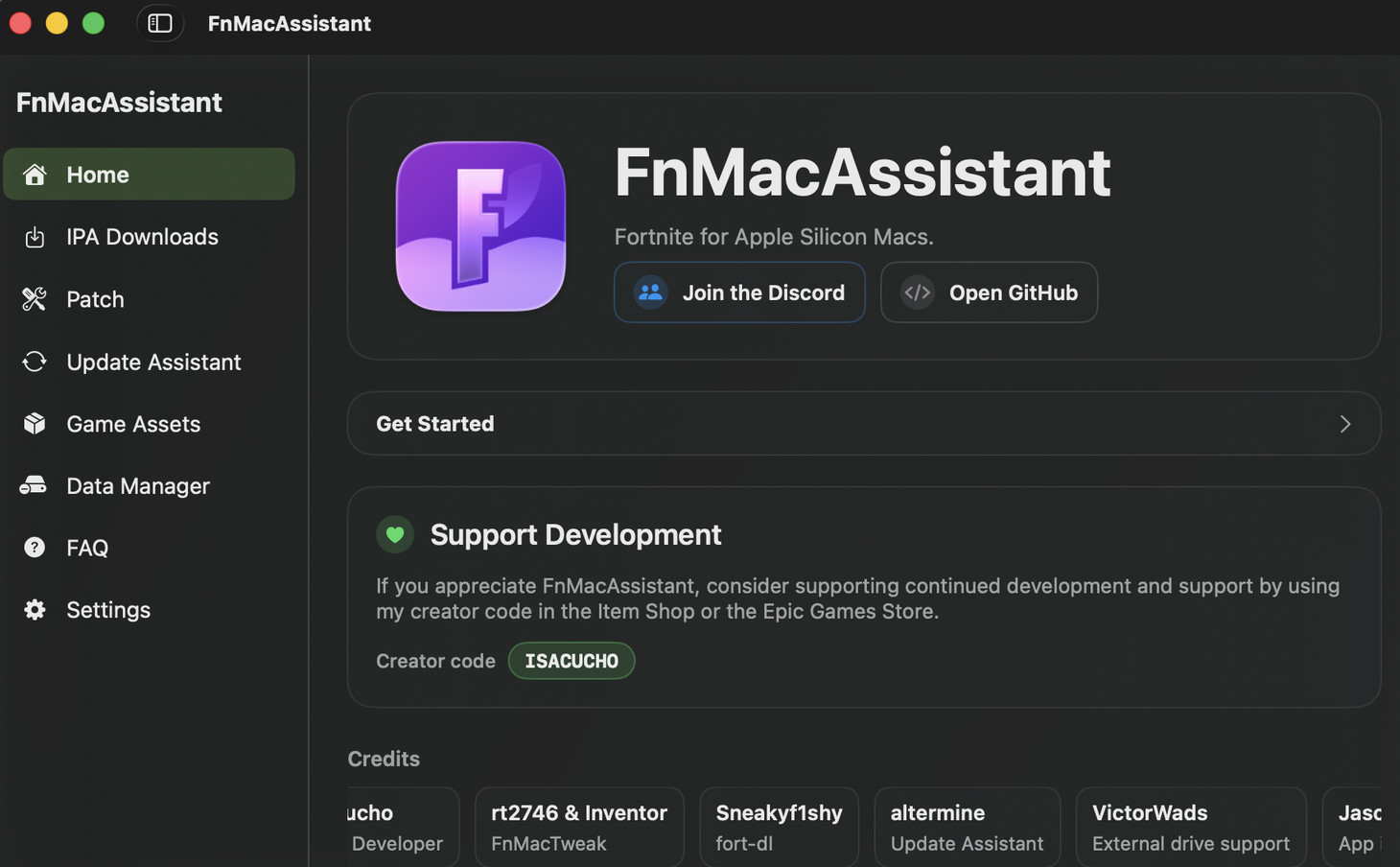Image resolution: width=1400 pixels, height=867 pixels.
Task: Open the IPA Downloads section label
Action: coord(142,237)
